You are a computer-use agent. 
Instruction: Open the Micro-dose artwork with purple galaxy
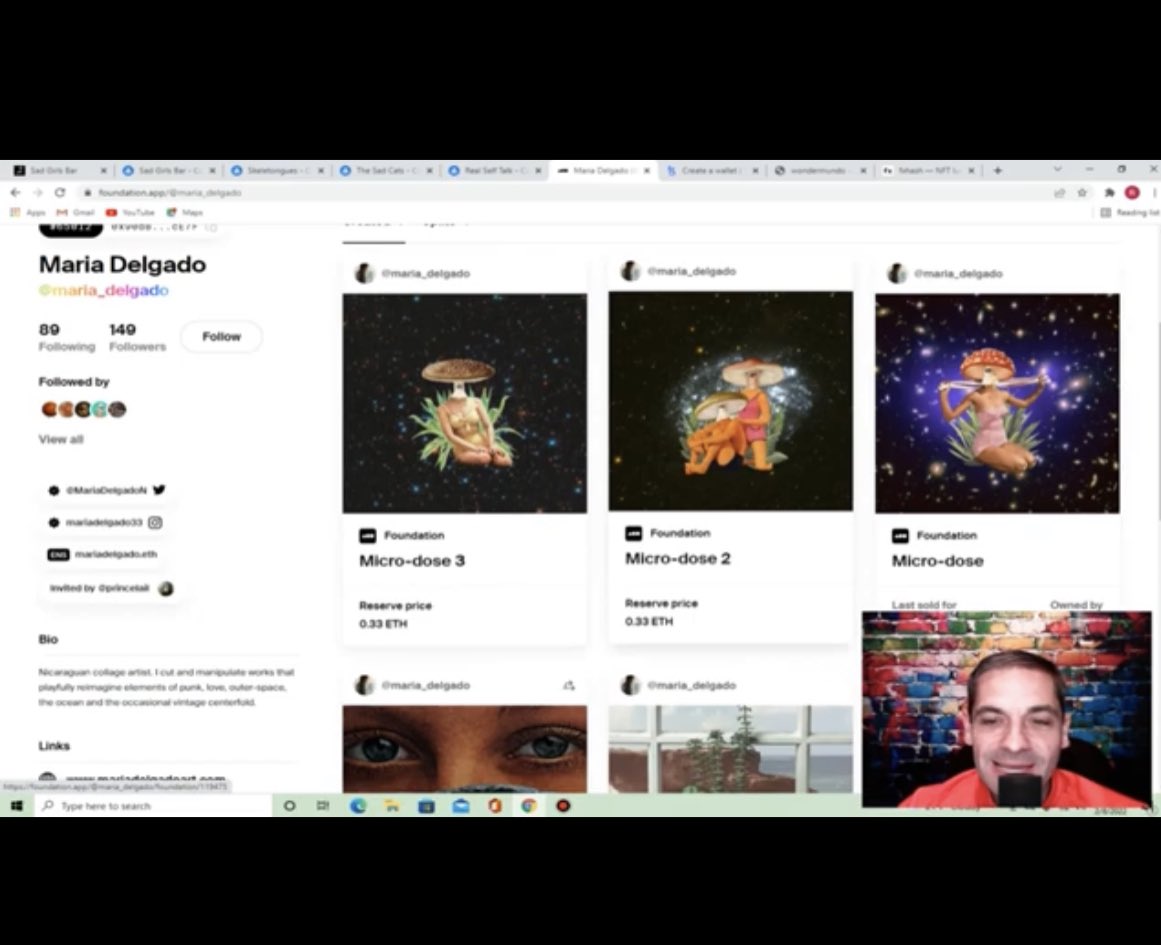[997, 403]
